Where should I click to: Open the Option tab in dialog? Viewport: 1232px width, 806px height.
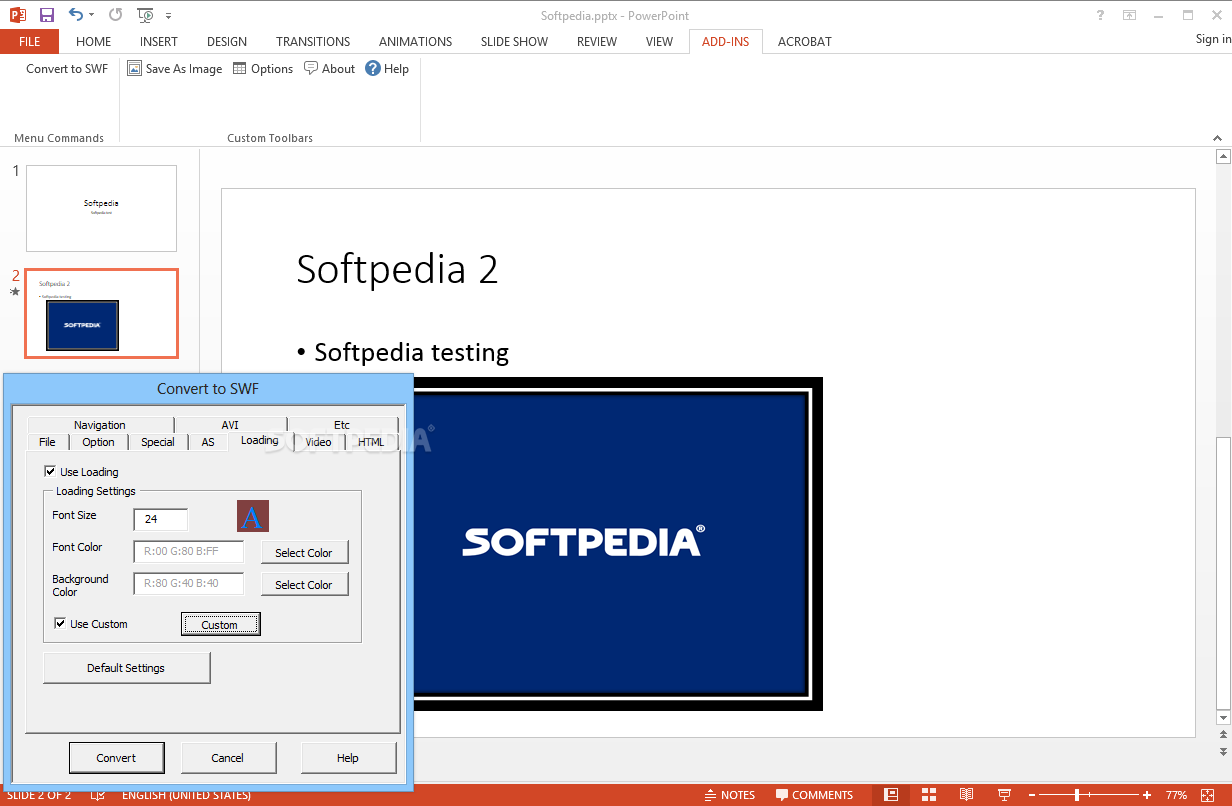[98, 442]
